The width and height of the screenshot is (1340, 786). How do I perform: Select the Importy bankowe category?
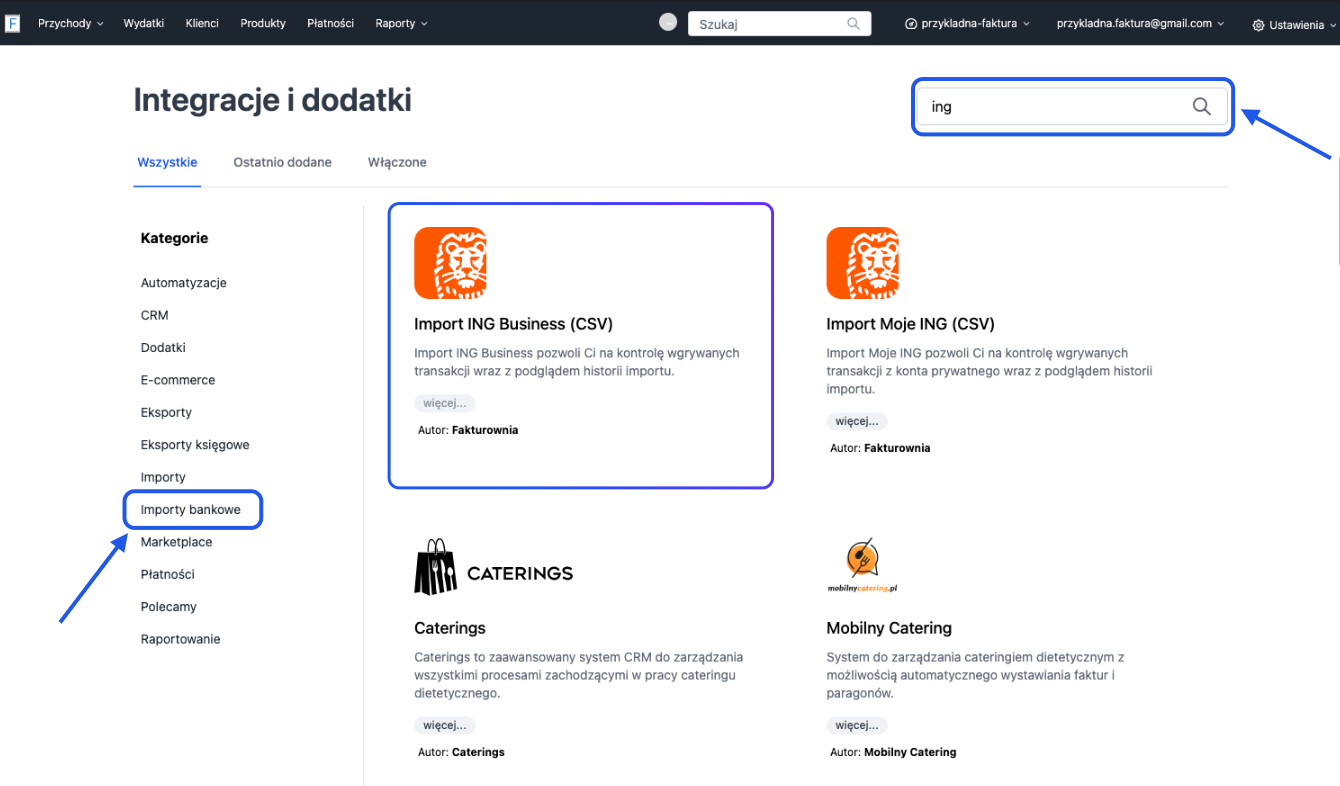pos(191,509)
